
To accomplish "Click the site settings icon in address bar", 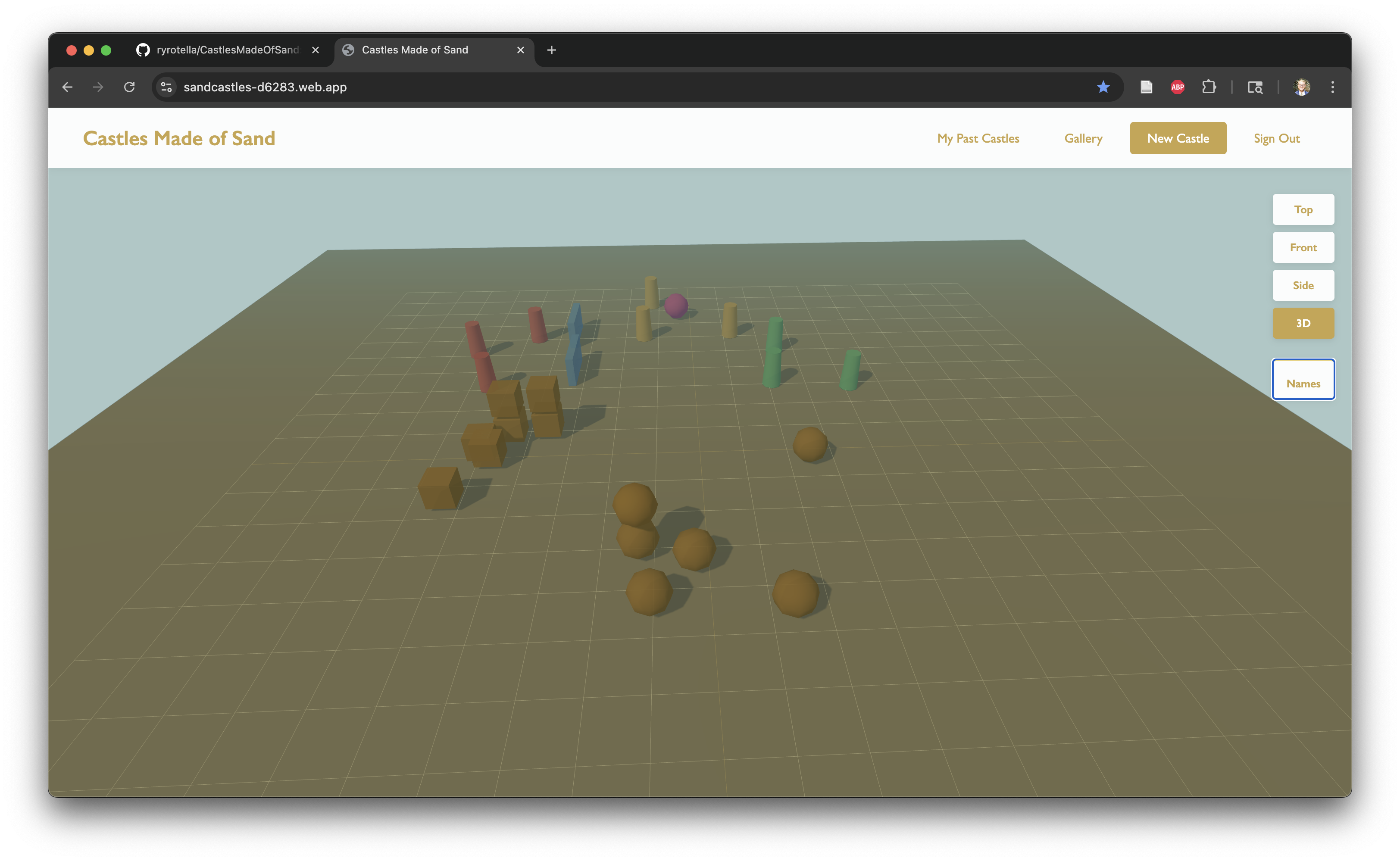I will 166,87.
